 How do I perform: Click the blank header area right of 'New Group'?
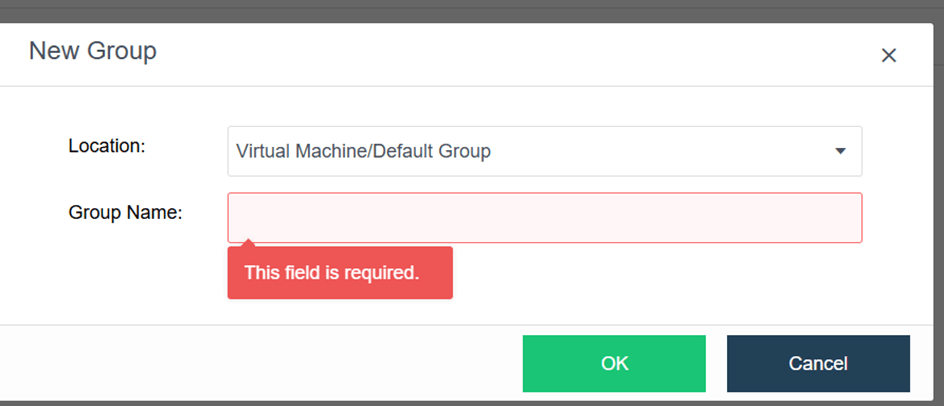click(x=500, y=52)
